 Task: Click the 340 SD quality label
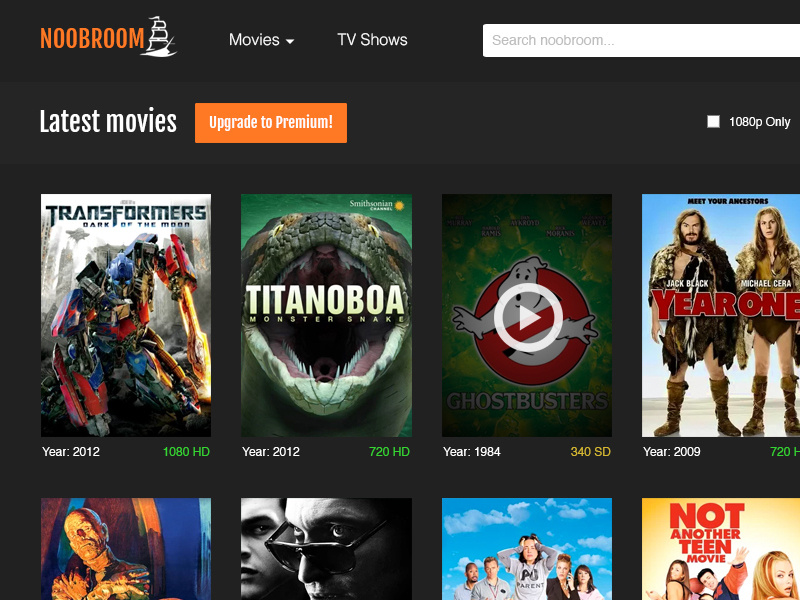tap(590, 452)
